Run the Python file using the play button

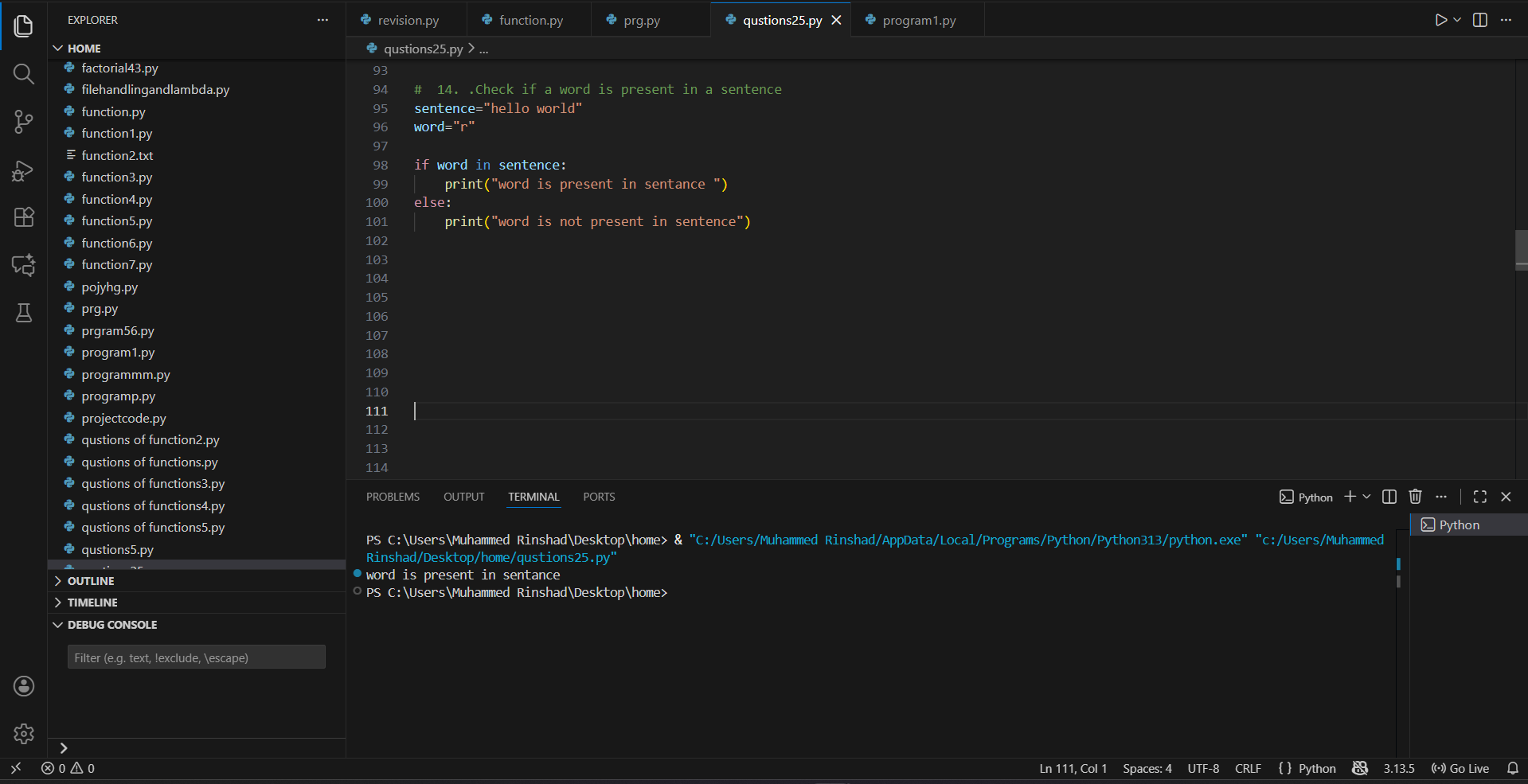pos(1440,20)
